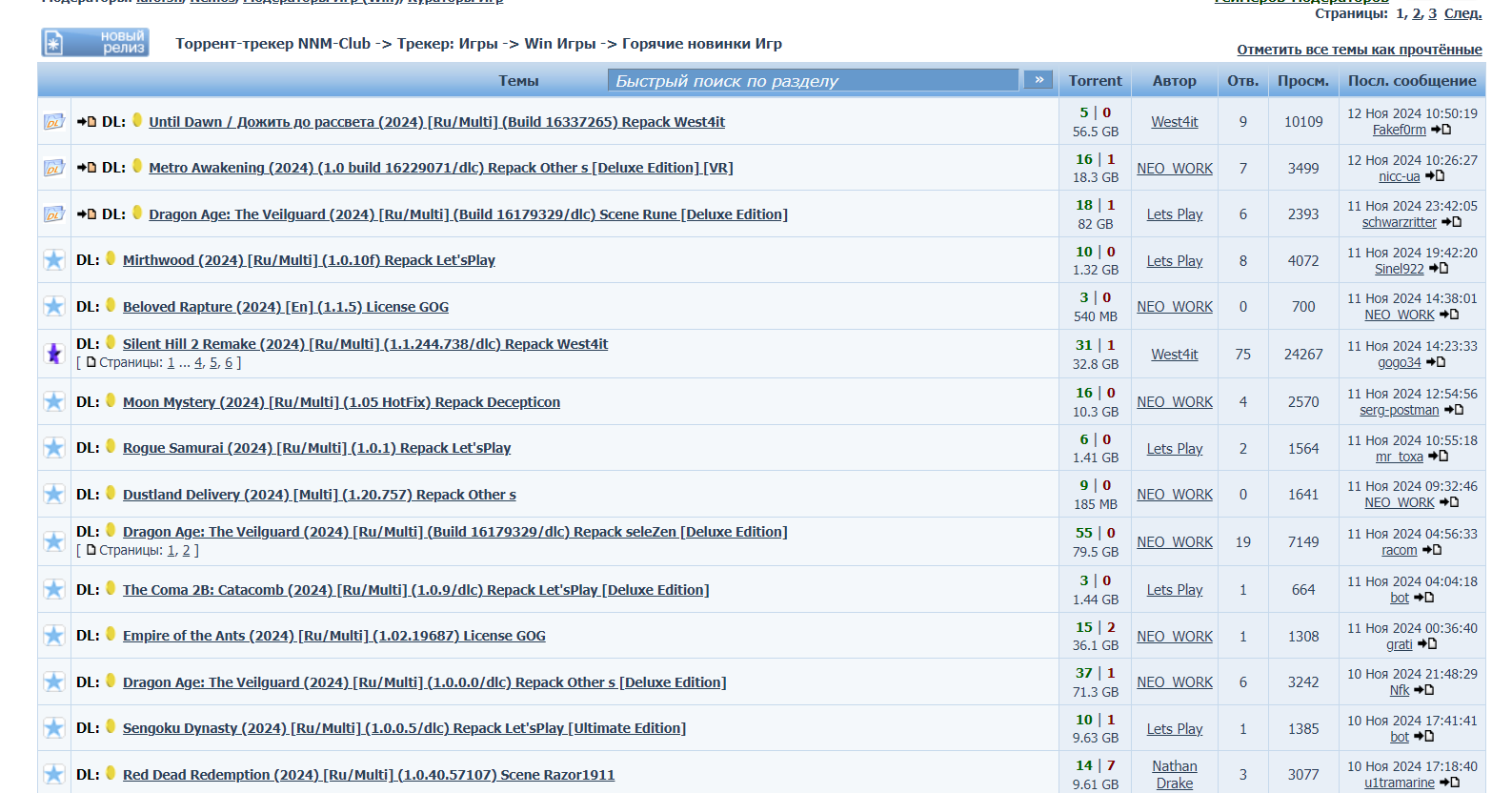Click last-post icon next to gogo34

1436,362
